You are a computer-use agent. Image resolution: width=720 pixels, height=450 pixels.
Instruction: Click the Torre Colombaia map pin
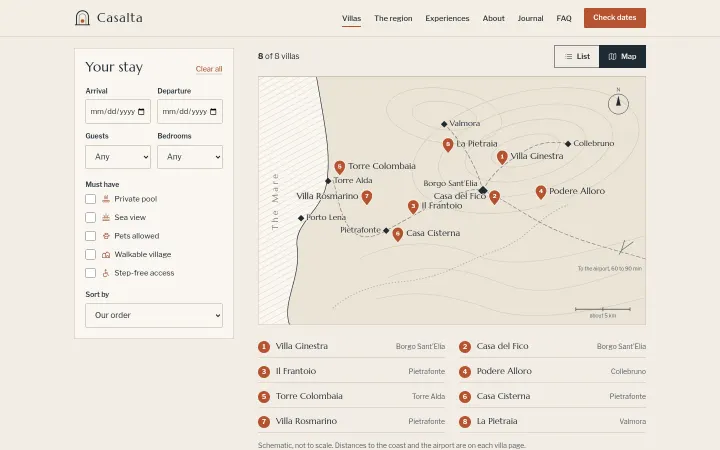pyautogui.click(x=339, y=167)
